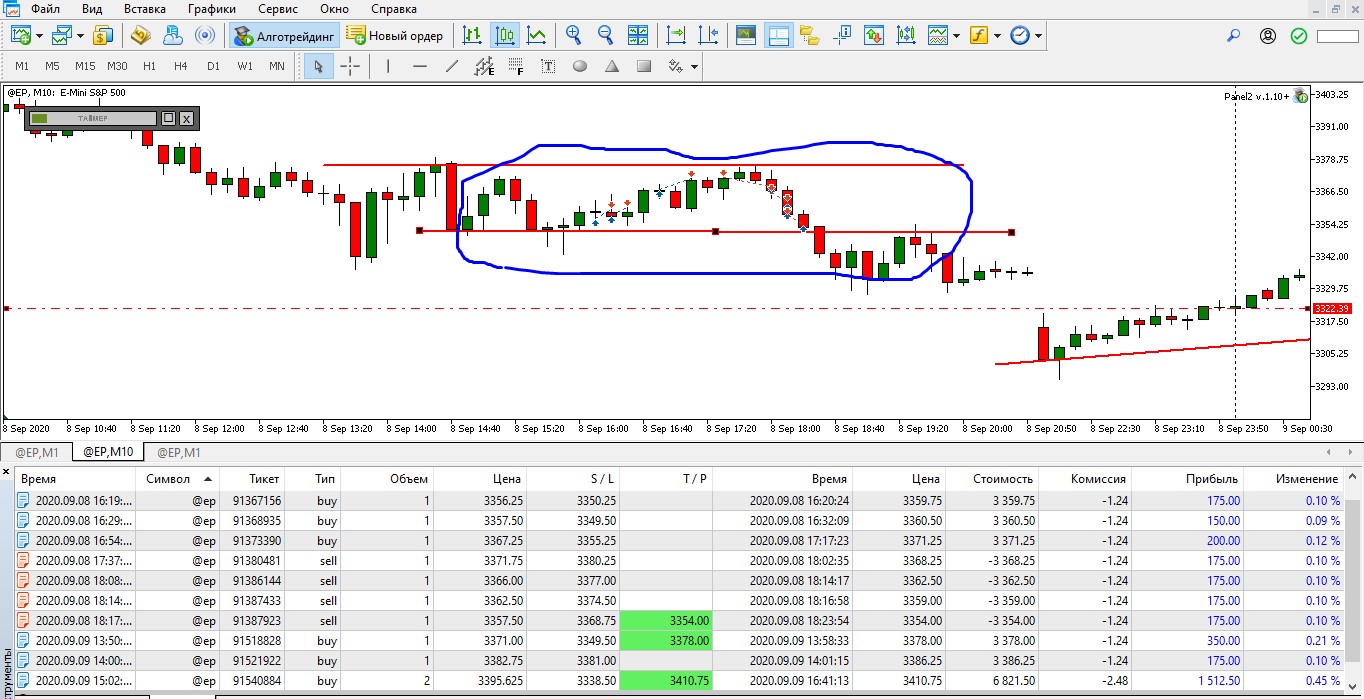Close the Таймер panel with x button
The image size is (1364, 699).
pyautogui.click(x=186, y=118)
